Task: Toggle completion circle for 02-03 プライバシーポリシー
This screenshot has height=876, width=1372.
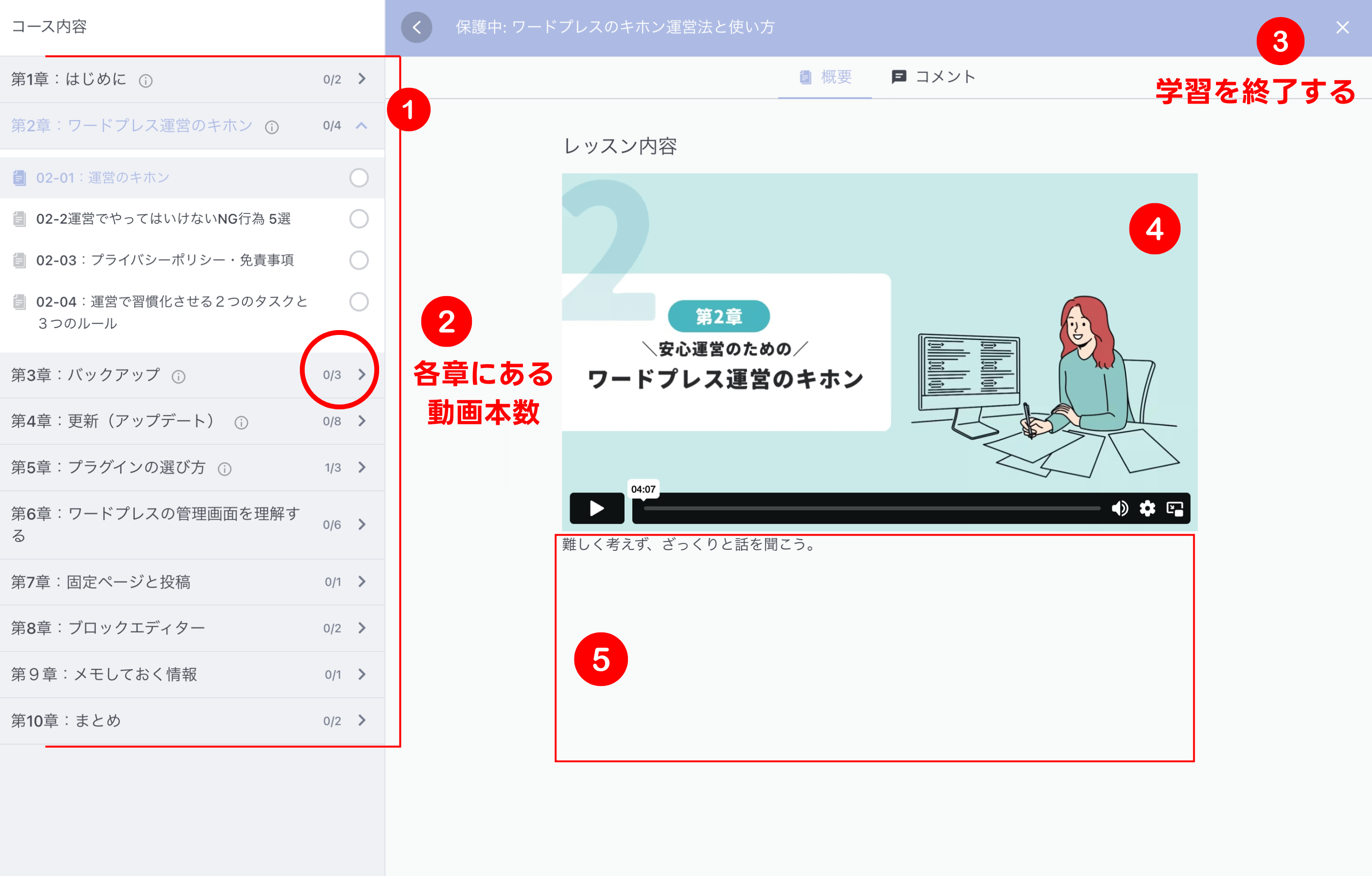Action: coord(358,260)
